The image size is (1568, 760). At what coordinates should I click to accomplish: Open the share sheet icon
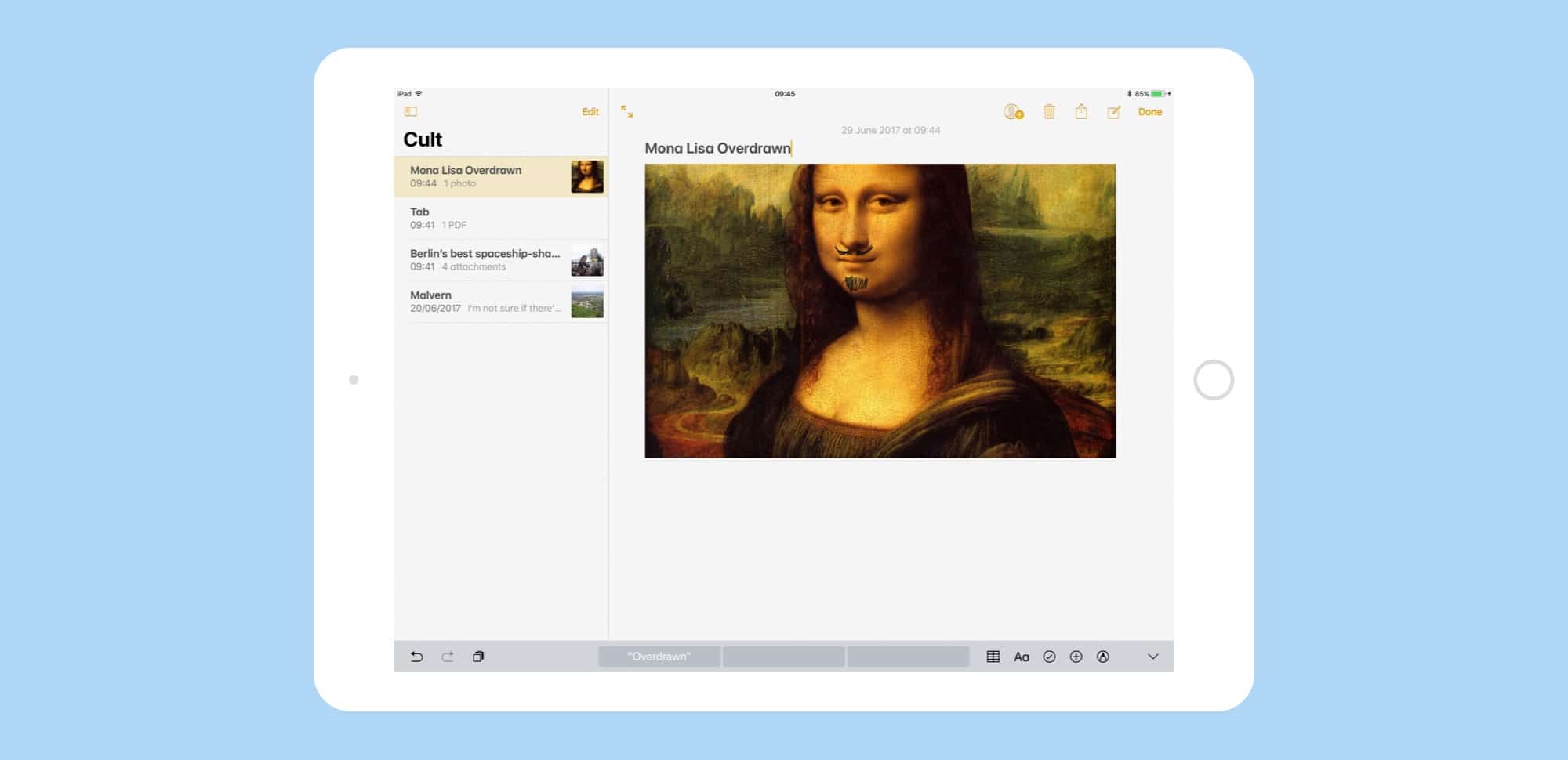click(1081, 111)
